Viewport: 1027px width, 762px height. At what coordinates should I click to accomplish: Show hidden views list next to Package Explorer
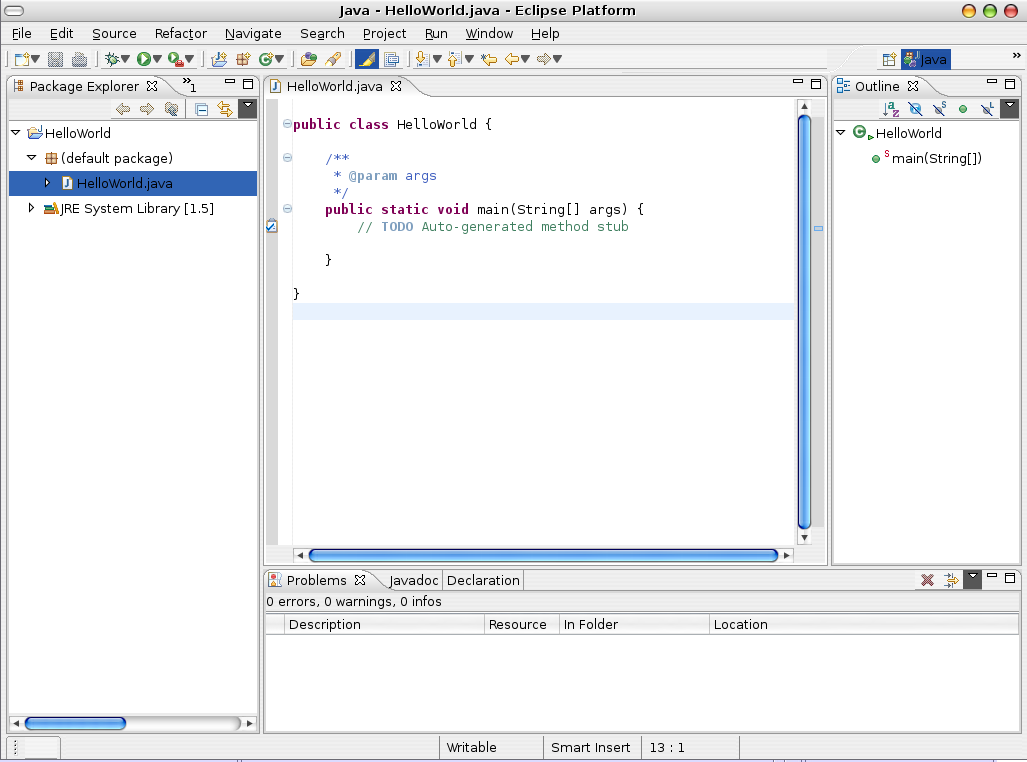coord(189,84)
